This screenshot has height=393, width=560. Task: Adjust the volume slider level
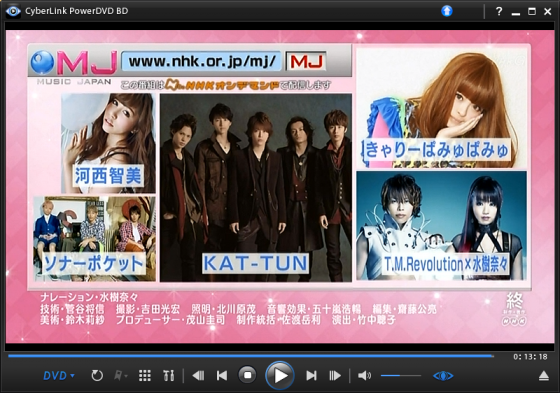[401, 375]
